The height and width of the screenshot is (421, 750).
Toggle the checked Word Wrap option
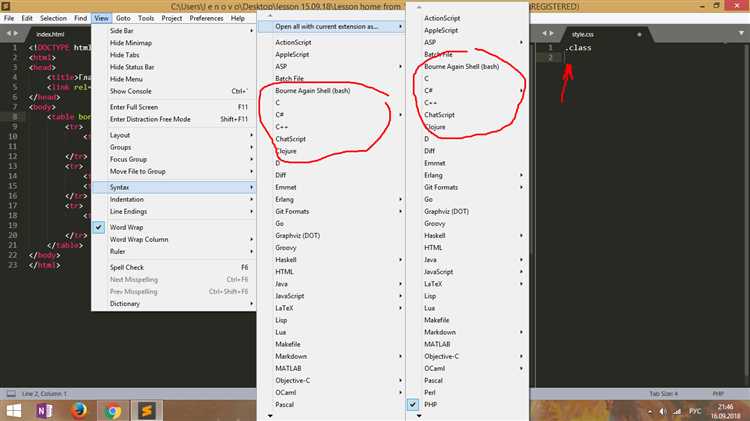pos(127,227)
